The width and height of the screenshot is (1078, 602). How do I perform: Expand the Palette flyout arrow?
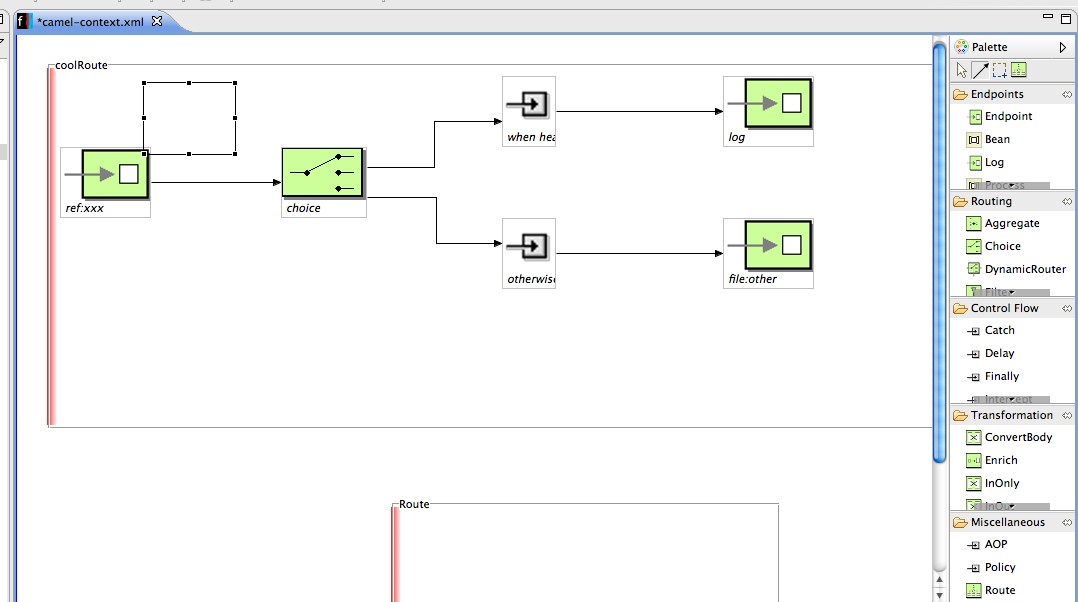(1063, 47)
